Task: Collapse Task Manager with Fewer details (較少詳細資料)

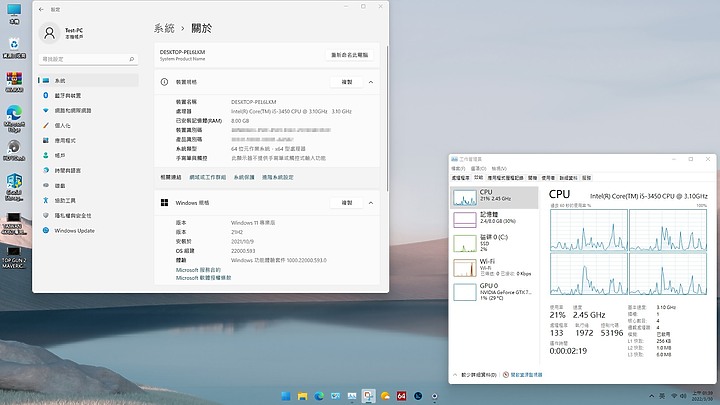Action: click(x=475, y=375)
